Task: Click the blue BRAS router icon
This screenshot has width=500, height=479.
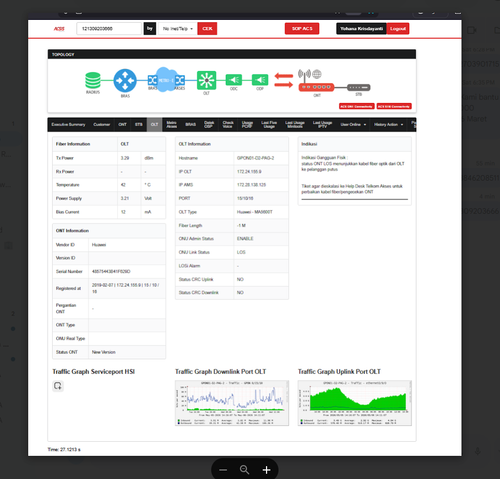Action: coord(125,80)
